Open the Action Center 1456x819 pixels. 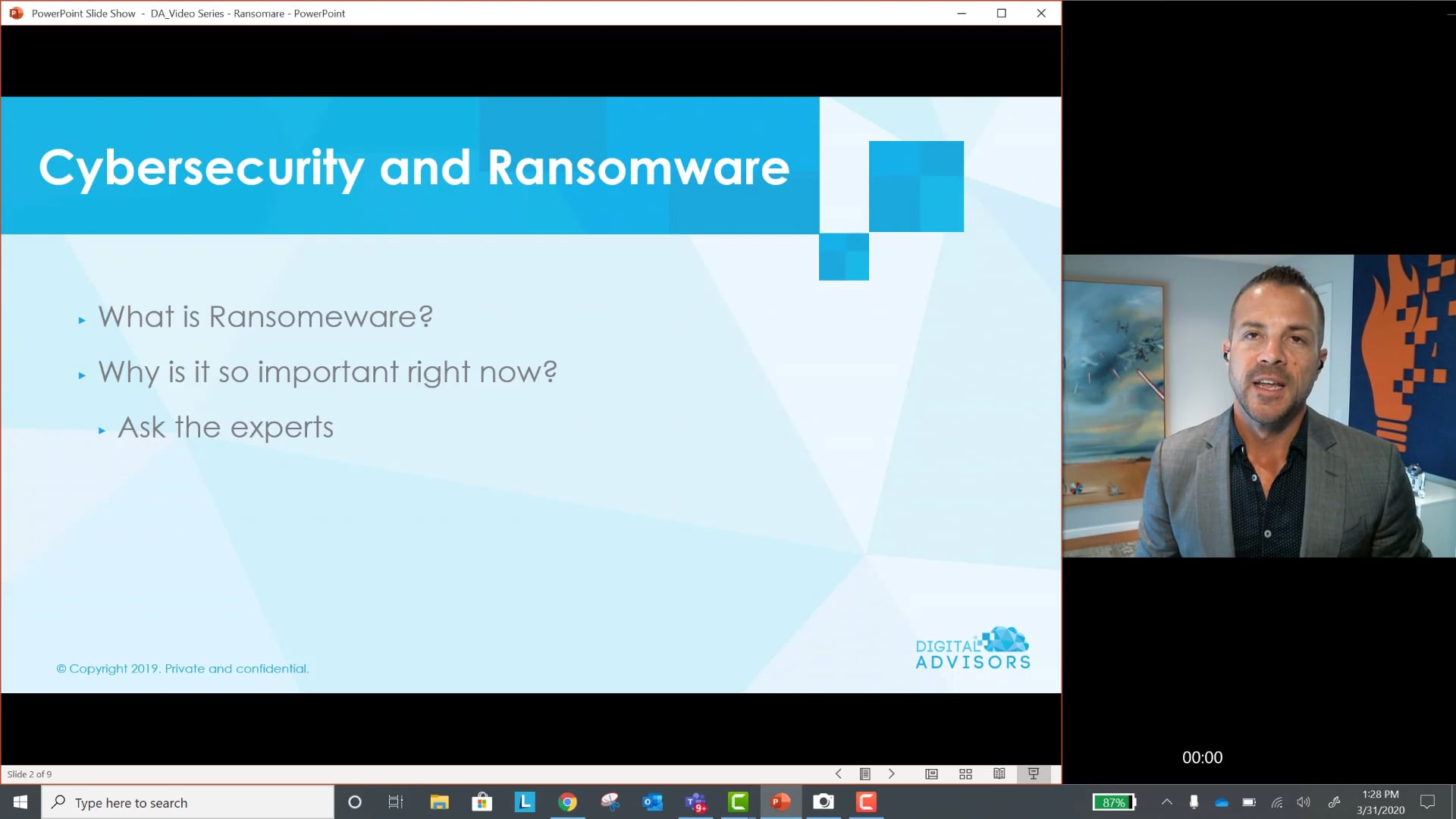[x=1429, y=802]
